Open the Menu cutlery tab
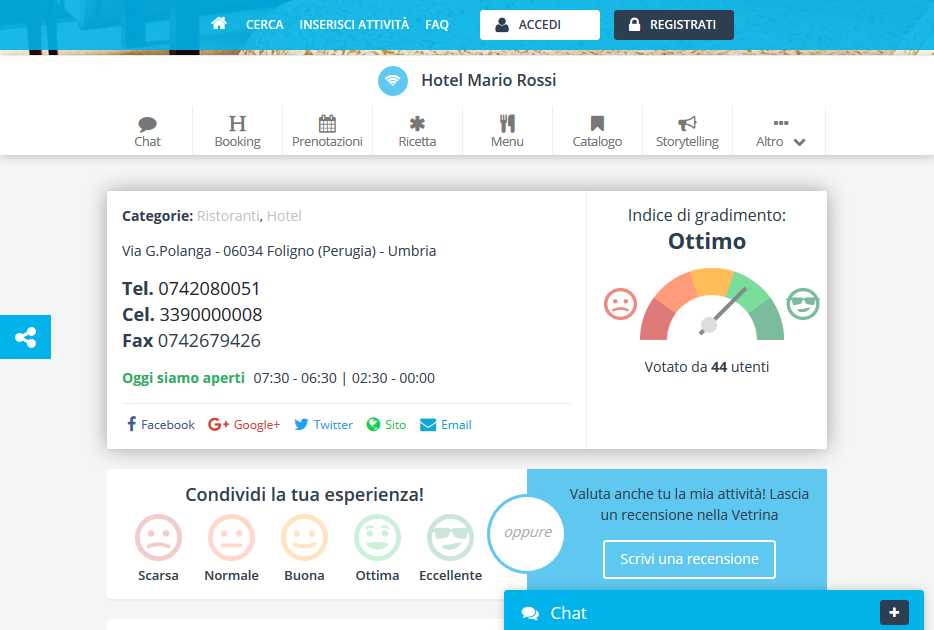934x630 pixels. click(507, 131)
